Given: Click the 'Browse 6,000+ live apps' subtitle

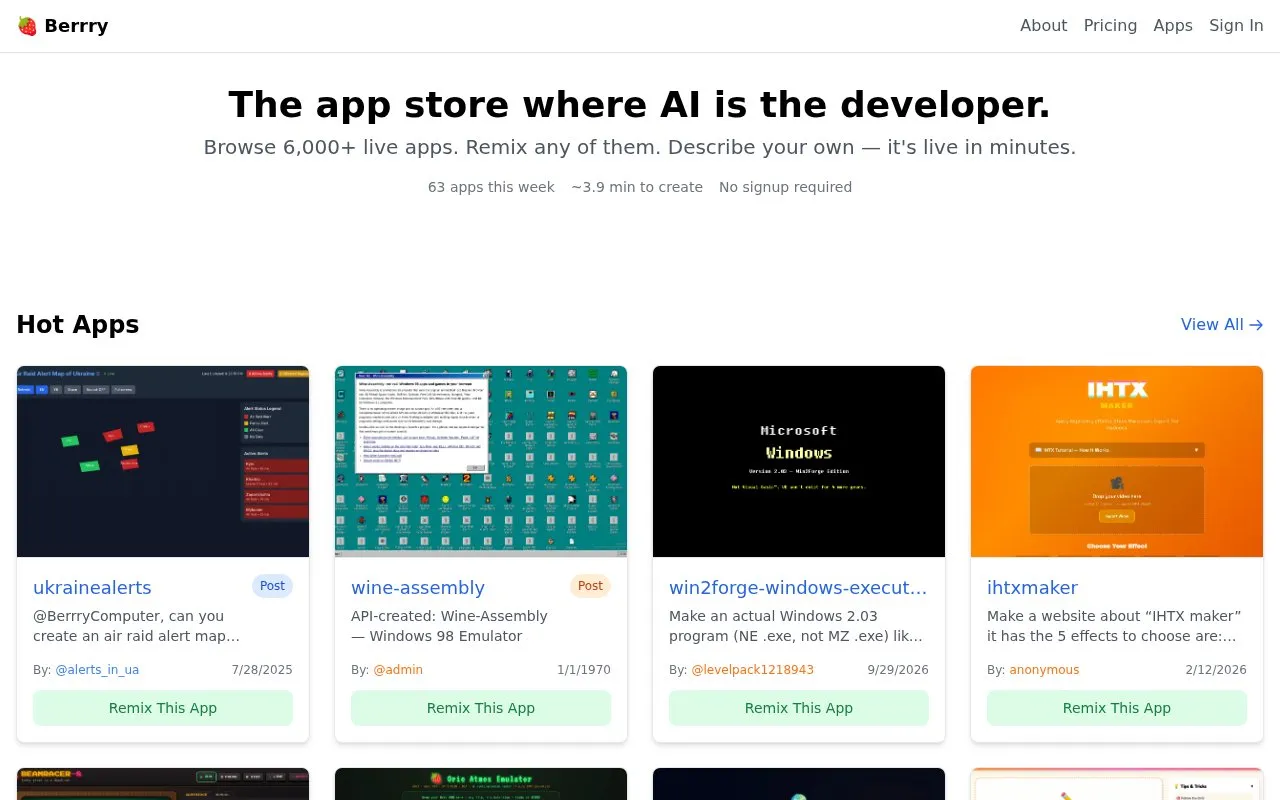Looking at the screenshot, I should pos(640,147).
